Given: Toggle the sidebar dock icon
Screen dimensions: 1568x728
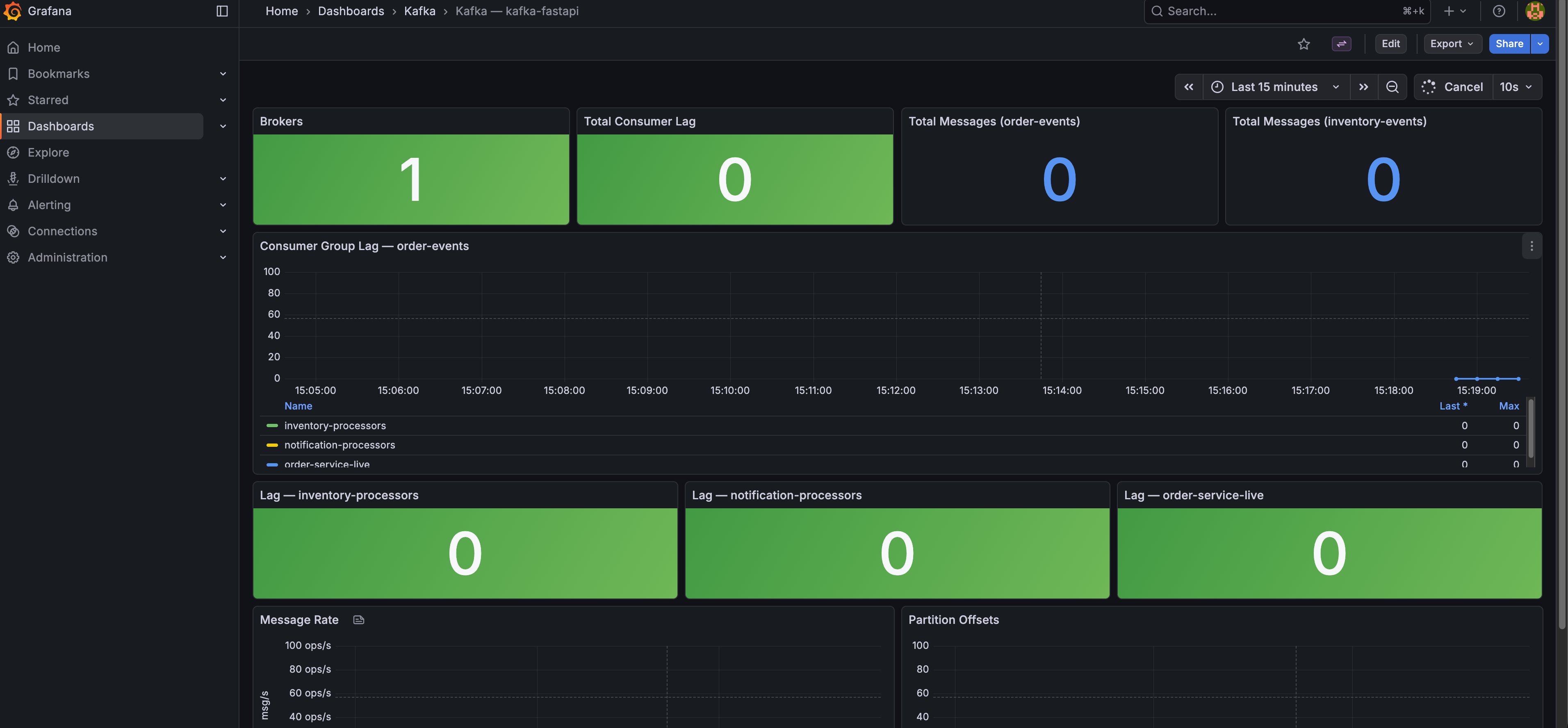Looking at the screenshot, I should coord(222,11).
